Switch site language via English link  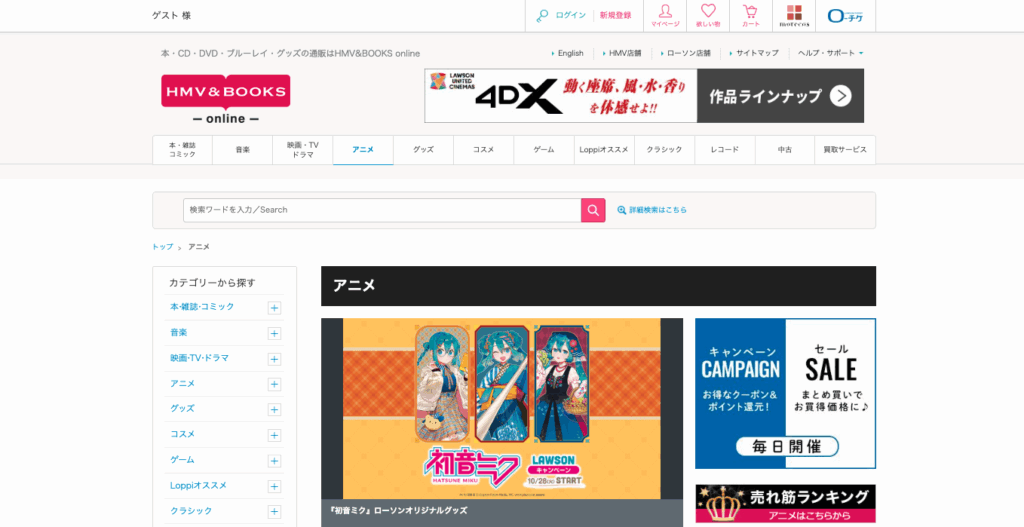[570, 53]
